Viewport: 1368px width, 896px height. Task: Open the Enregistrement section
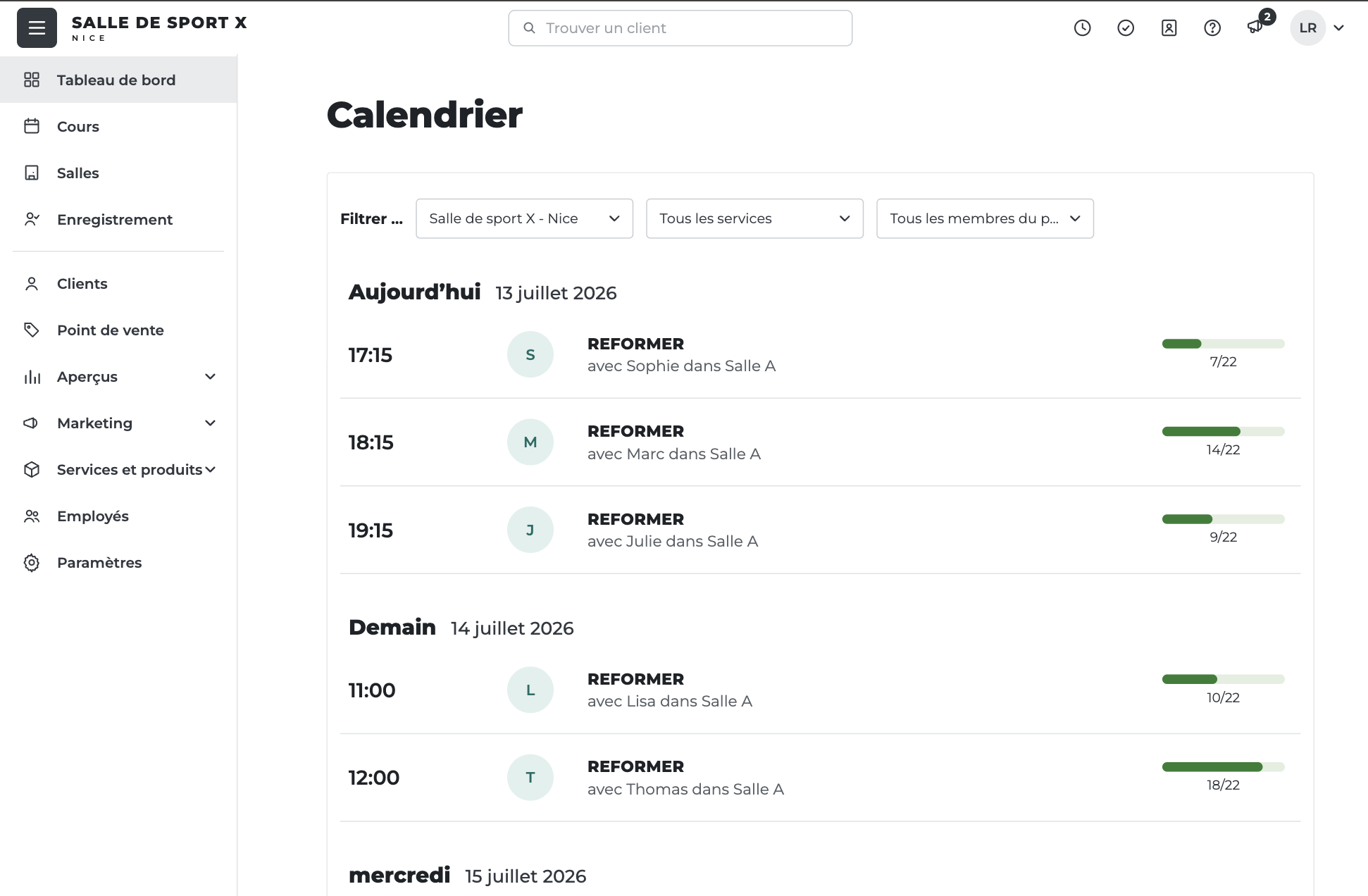(118, 219)
